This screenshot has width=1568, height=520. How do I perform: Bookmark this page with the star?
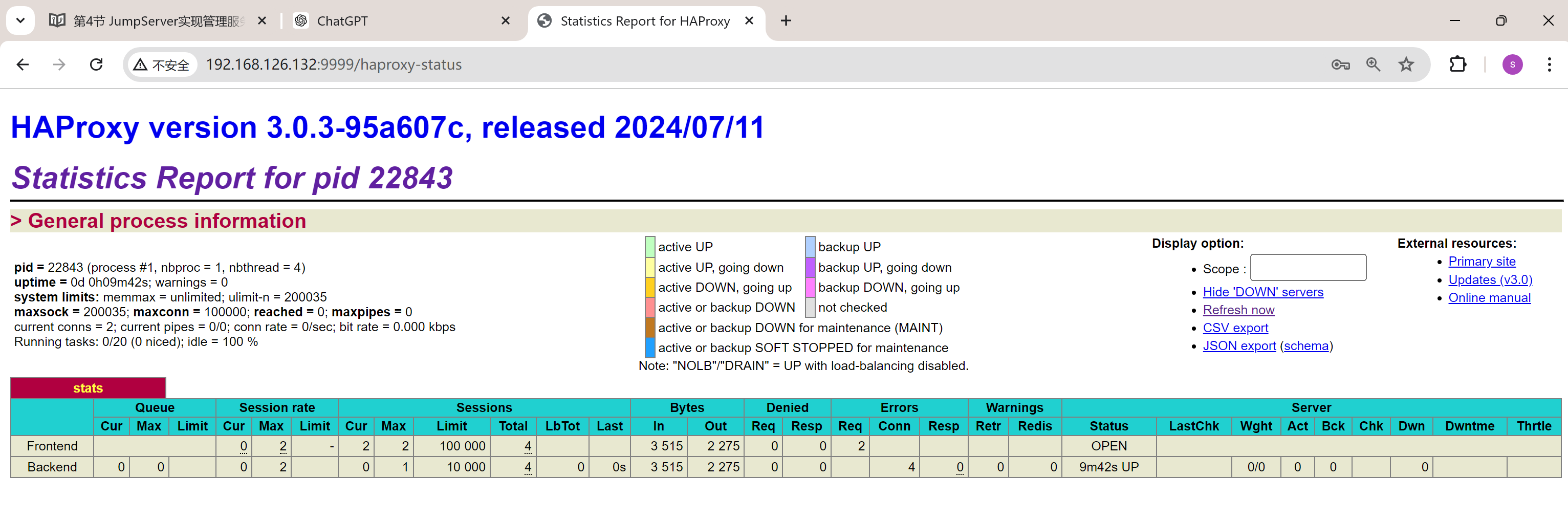coord(1405,64)
